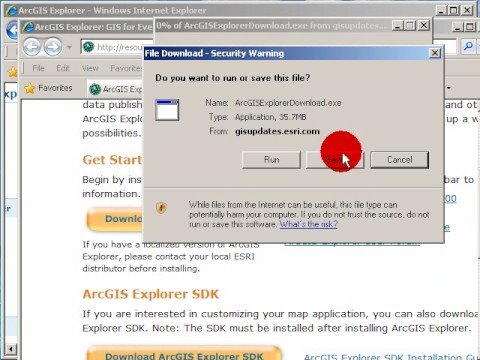Click the browser Forward arrow button

(x=53, y=47)
